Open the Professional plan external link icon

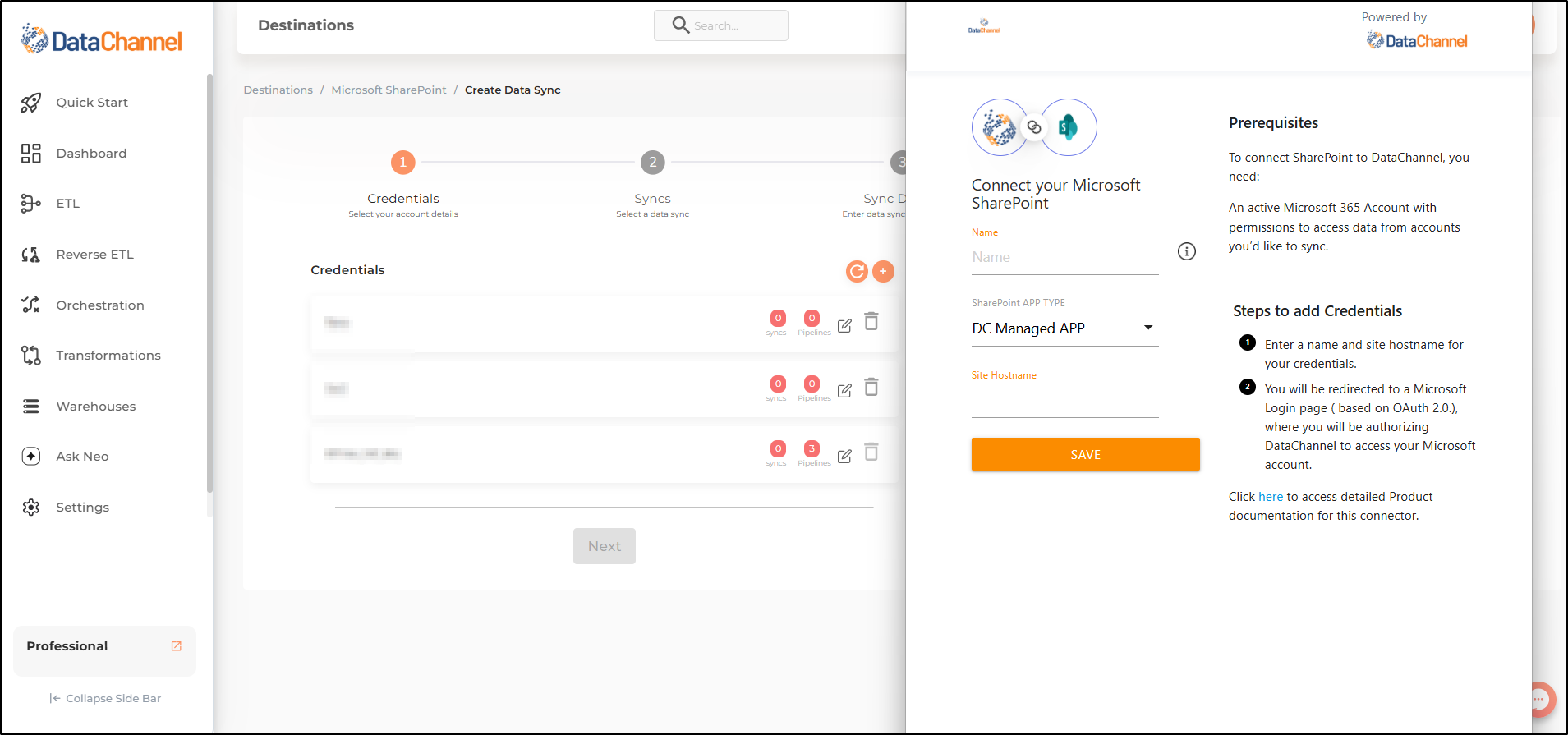coord(176,646)
